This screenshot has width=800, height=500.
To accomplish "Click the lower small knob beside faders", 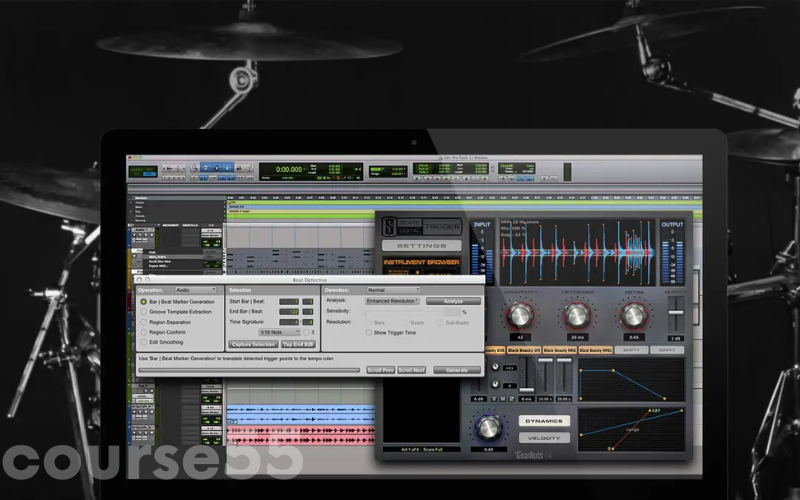I will pos(495,384).
